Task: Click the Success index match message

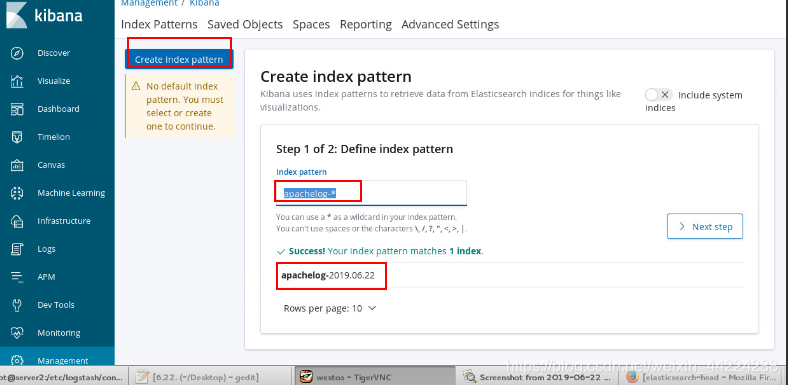Action: pyautogui.click(x=380, y=251)
